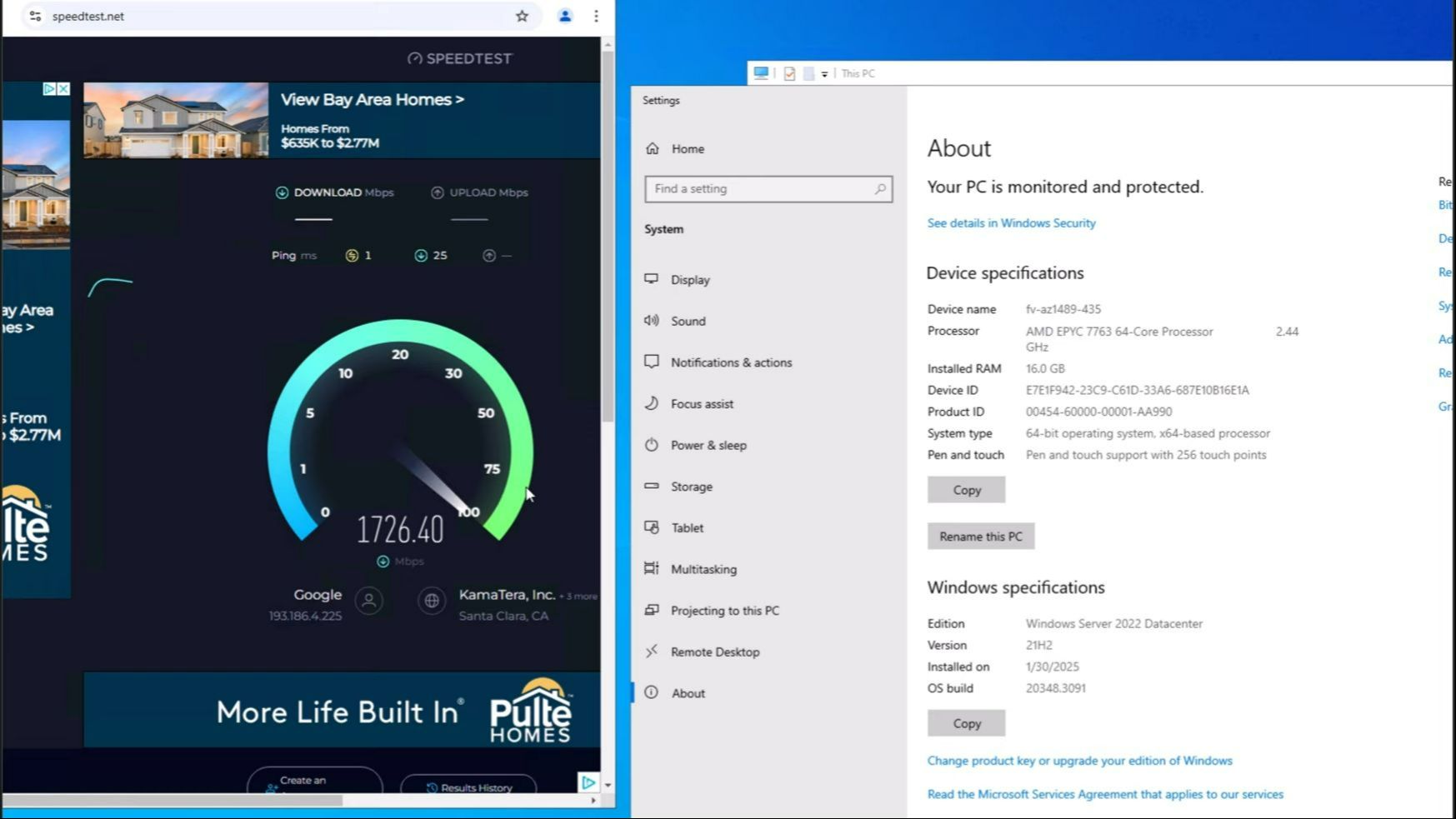Click the KamaTera, Inc. server name
1456x819 pixels.
[x=507, y=595]
